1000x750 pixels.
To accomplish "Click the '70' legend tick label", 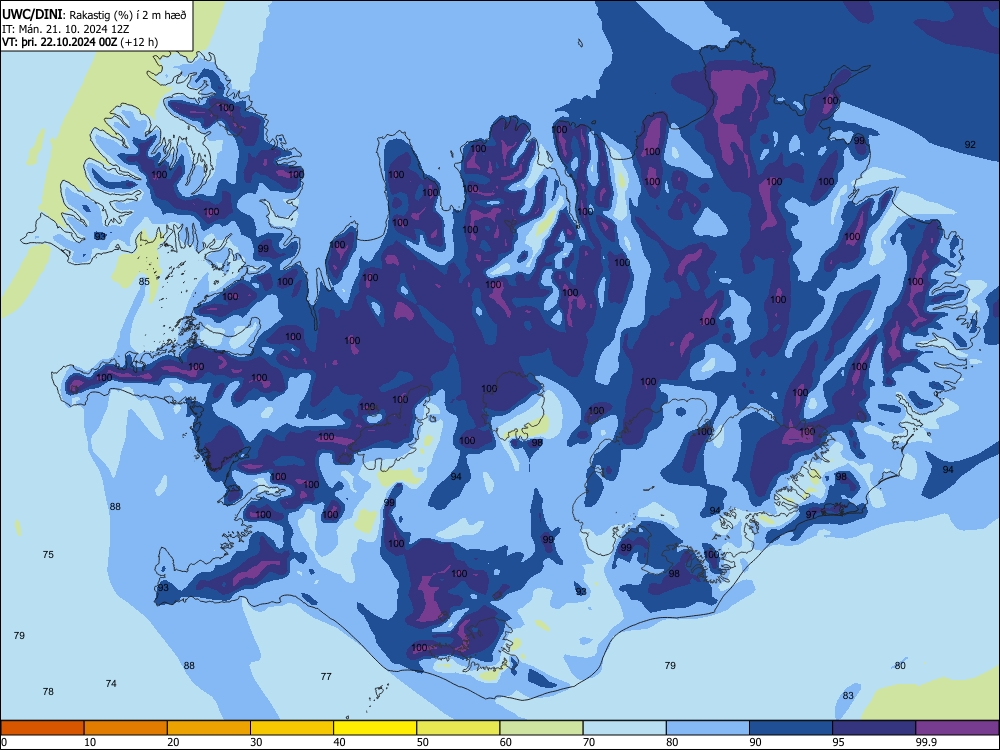I will coord(589,742).
